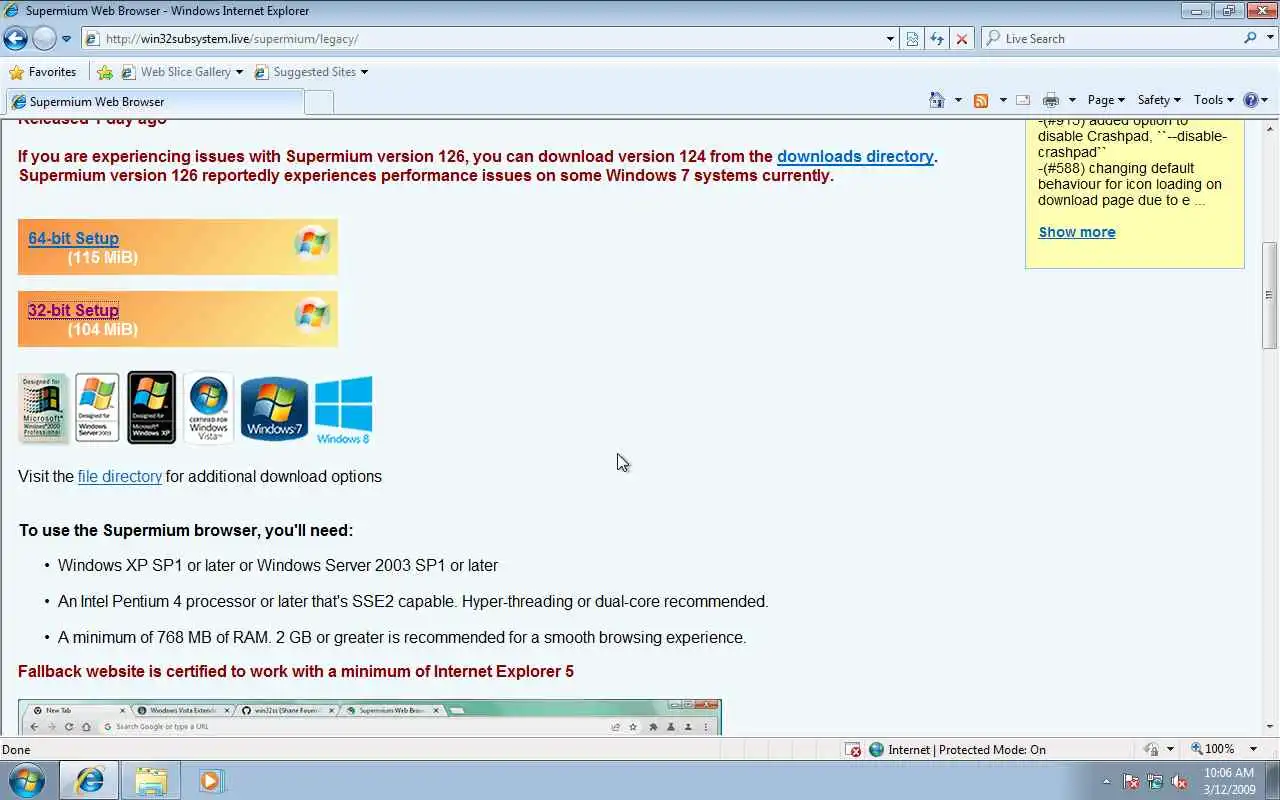Open the Suggested Sites item
The height and width of the screenshot is (800, 1280).
tap(311, 72)
